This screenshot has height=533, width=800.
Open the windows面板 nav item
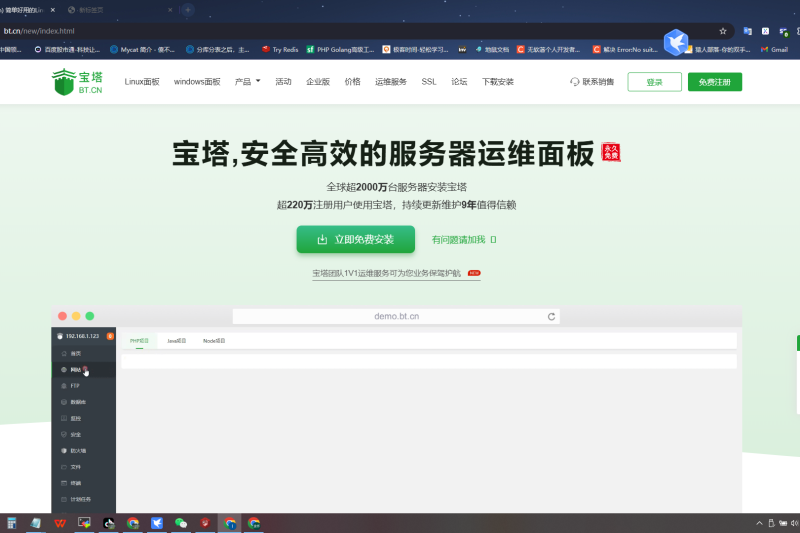pyautogui.click(x=197, y=82)
